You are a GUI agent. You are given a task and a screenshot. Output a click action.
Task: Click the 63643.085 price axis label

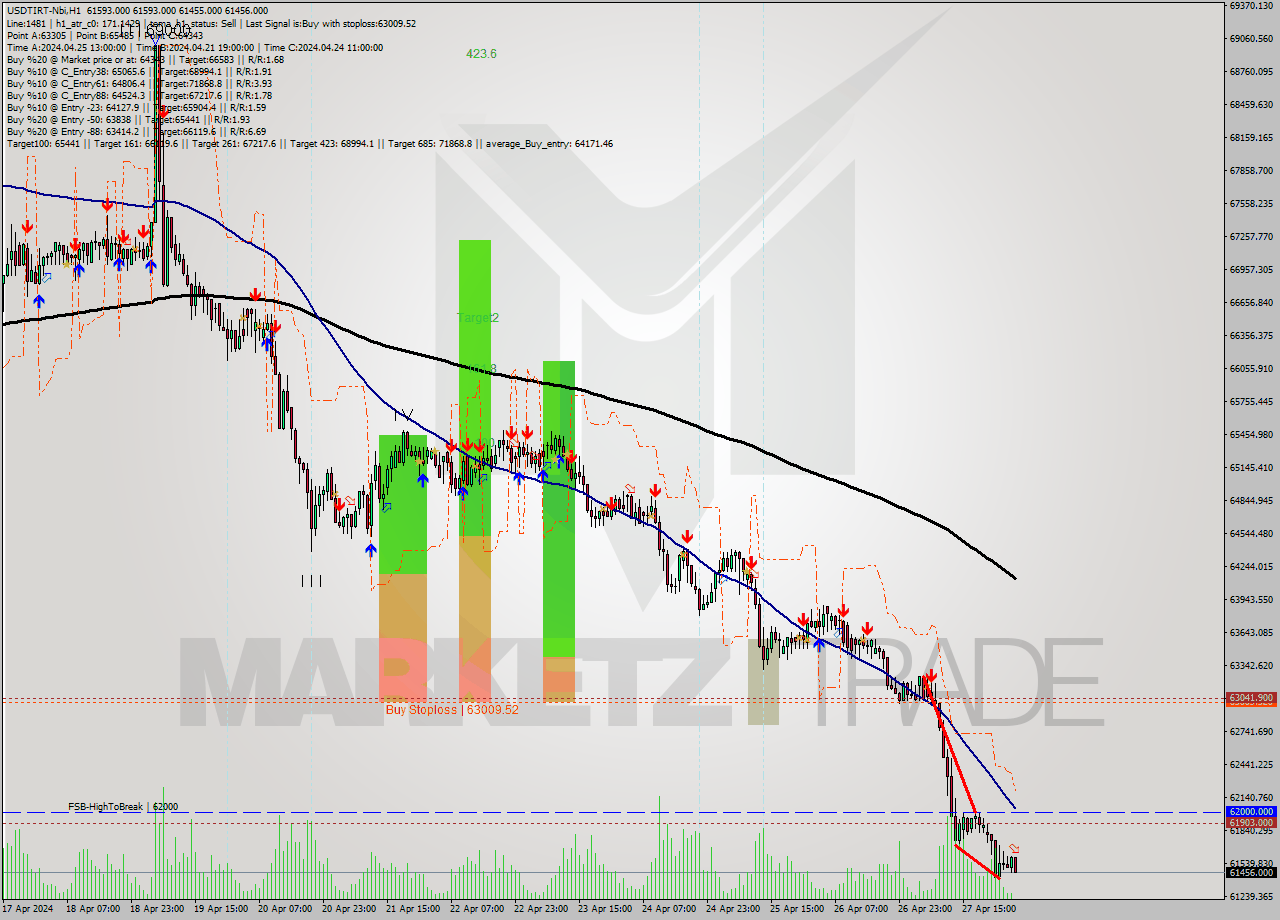[1250, 632]
